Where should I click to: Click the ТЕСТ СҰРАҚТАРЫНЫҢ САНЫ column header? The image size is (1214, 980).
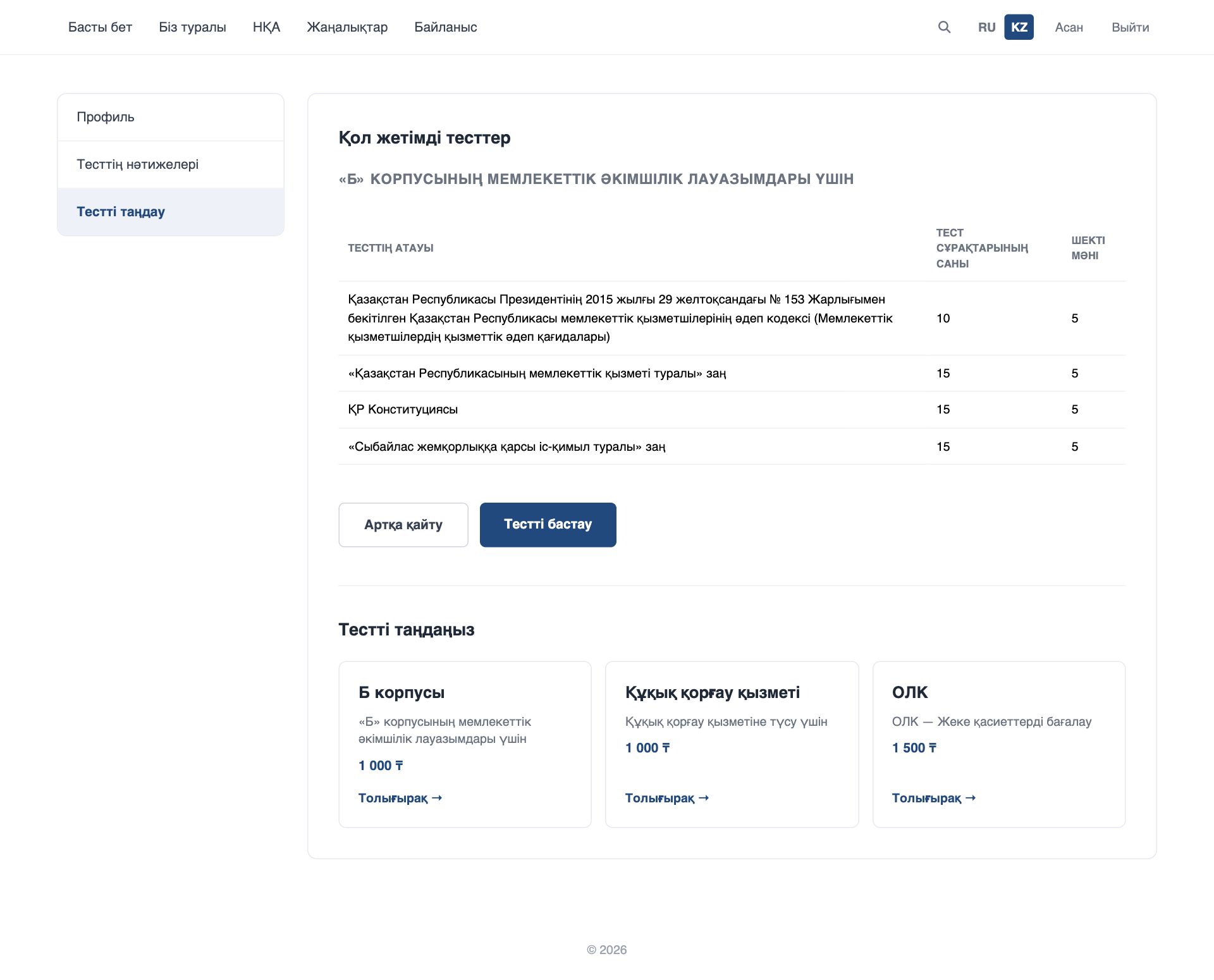tap(982, 248)
